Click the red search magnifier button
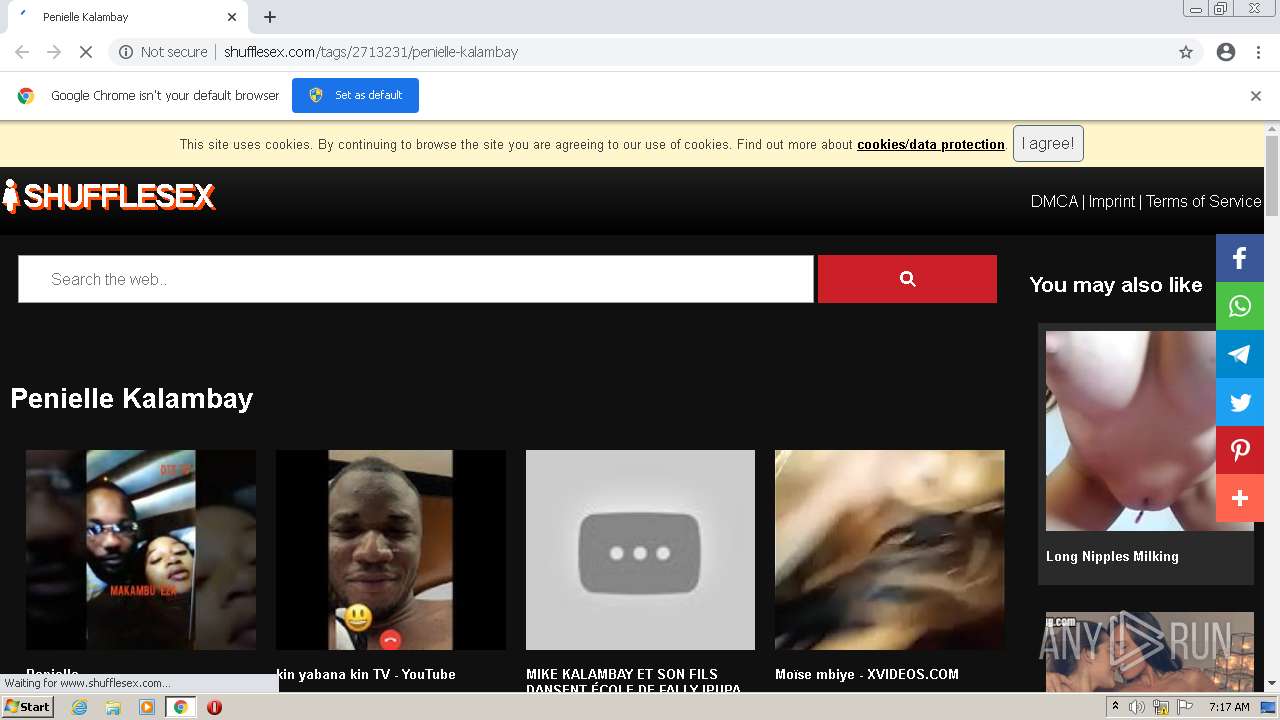This screenshot has width=1280, height=720. [x=907, y=279]
